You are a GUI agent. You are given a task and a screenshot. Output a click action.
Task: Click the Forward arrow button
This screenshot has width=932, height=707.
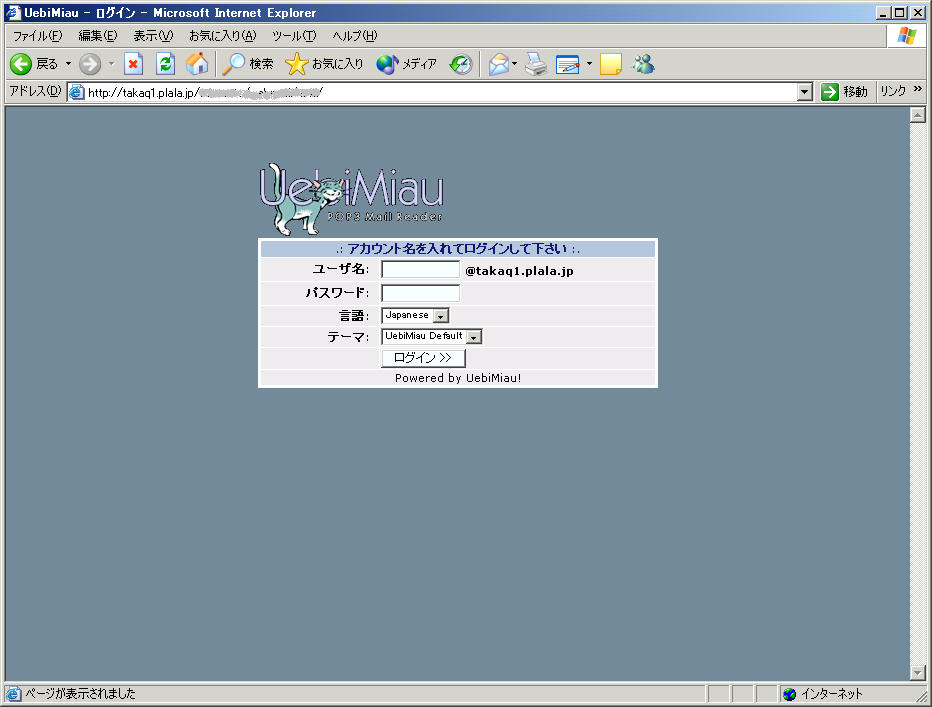click(x=90, y=64)
